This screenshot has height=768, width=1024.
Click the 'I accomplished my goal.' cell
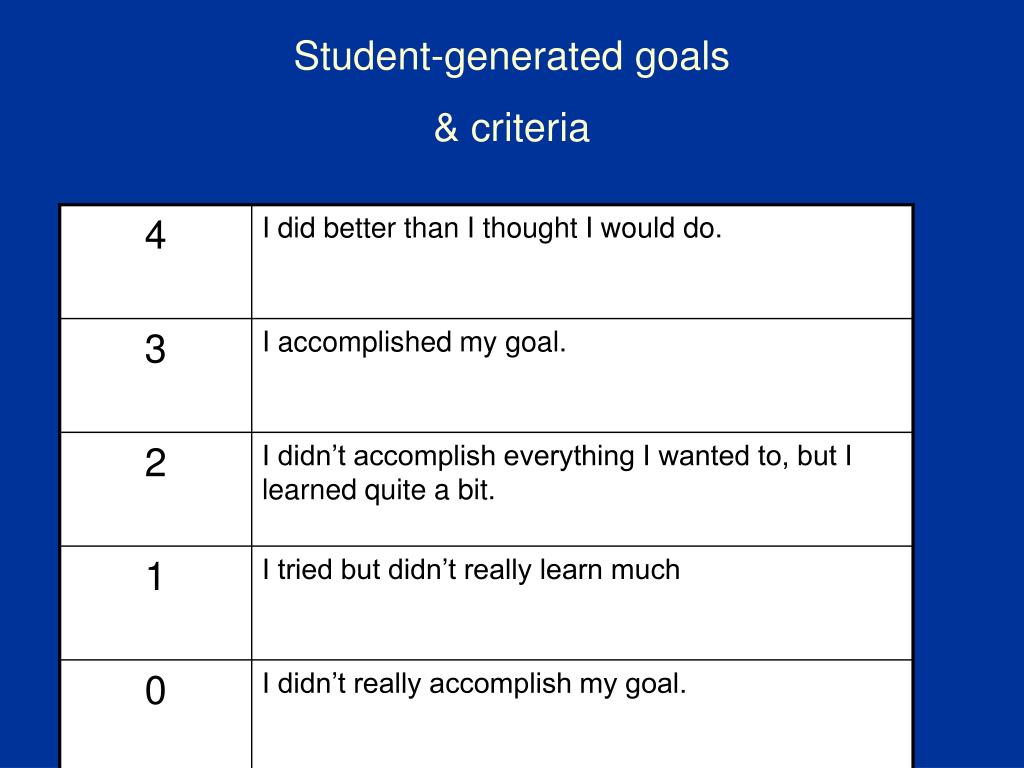pyautogui.click(x=582, y=376)
